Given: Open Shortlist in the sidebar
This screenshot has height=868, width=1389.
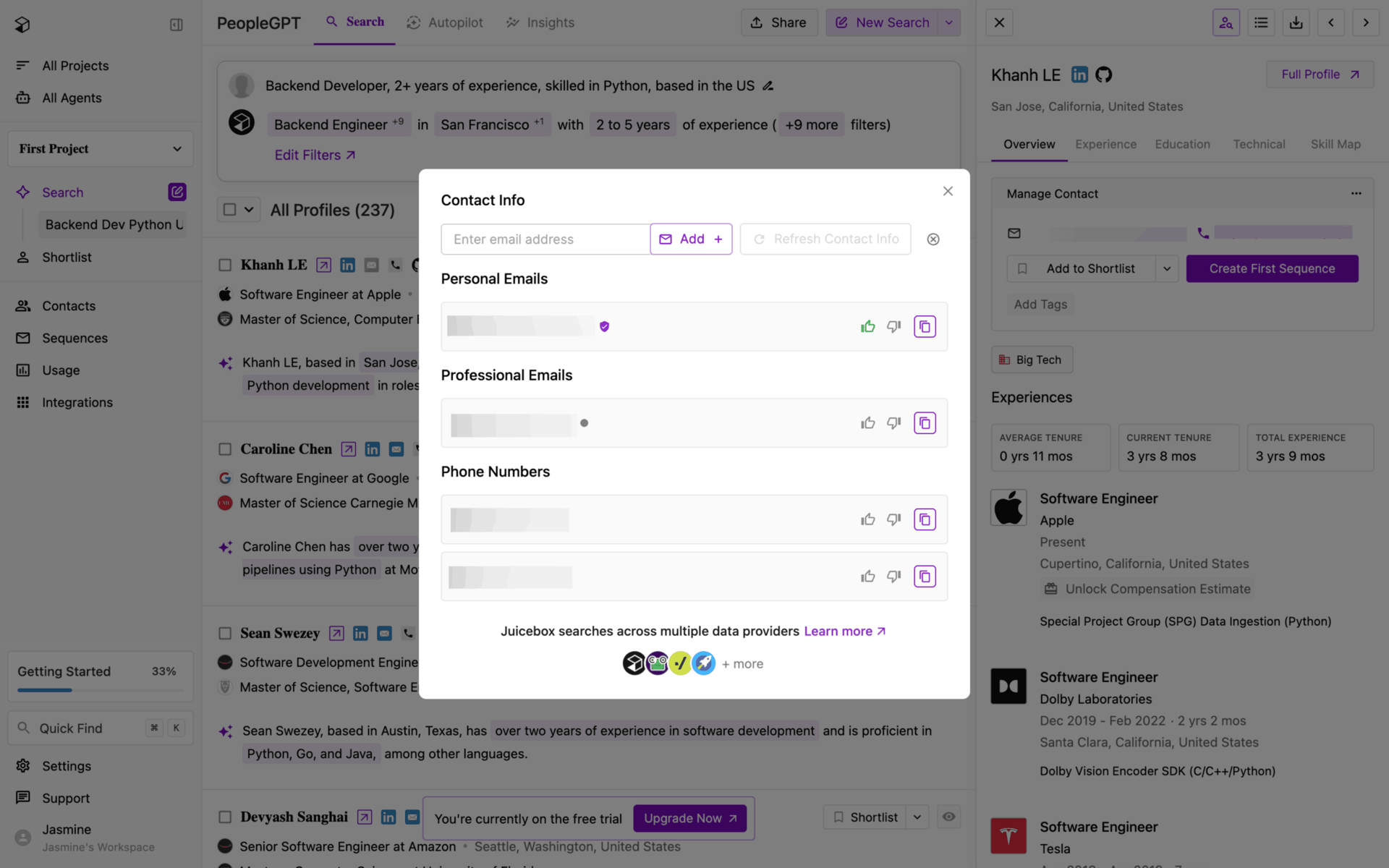Looking at the screenshot, I should click(67, 257).
